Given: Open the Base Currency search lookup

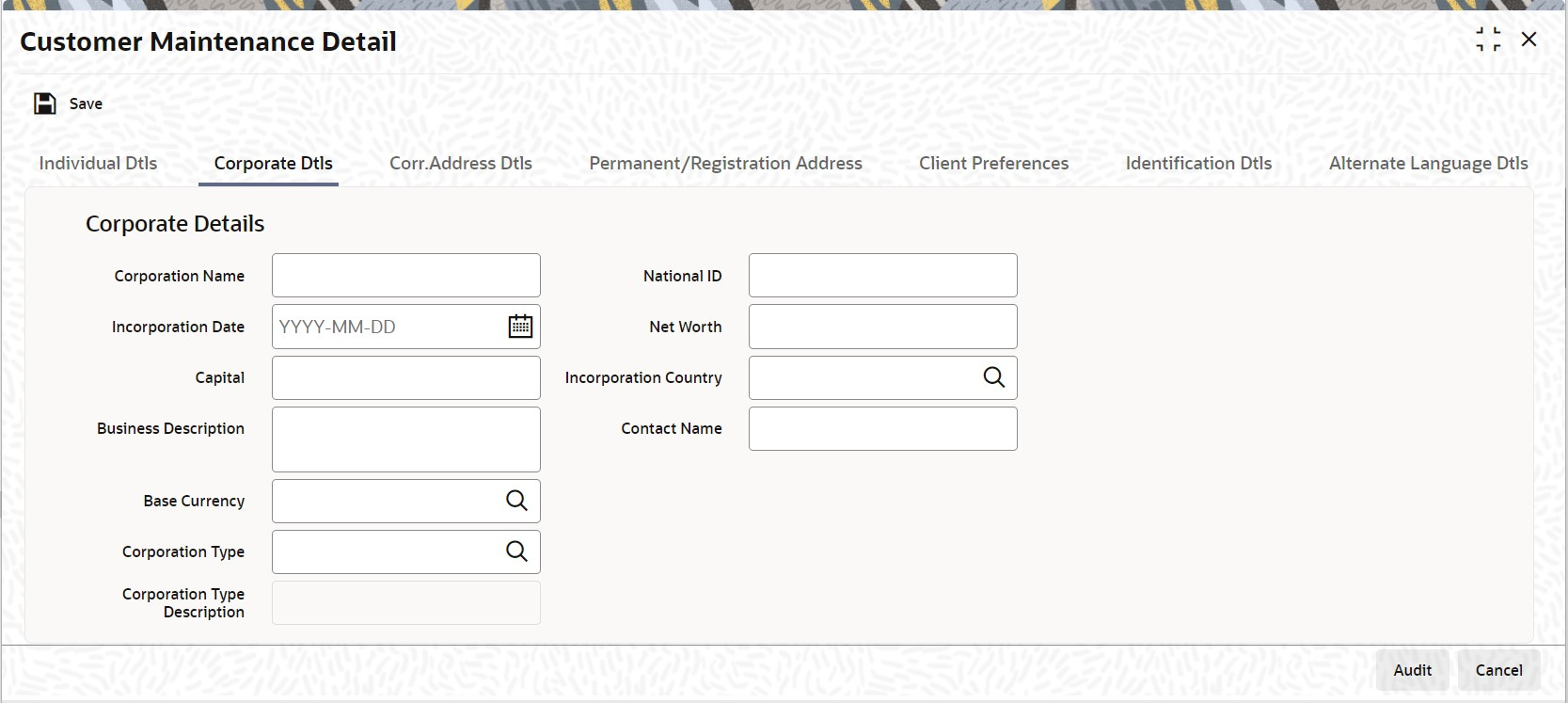Looking at the screenshot, I should click(516, 501).
